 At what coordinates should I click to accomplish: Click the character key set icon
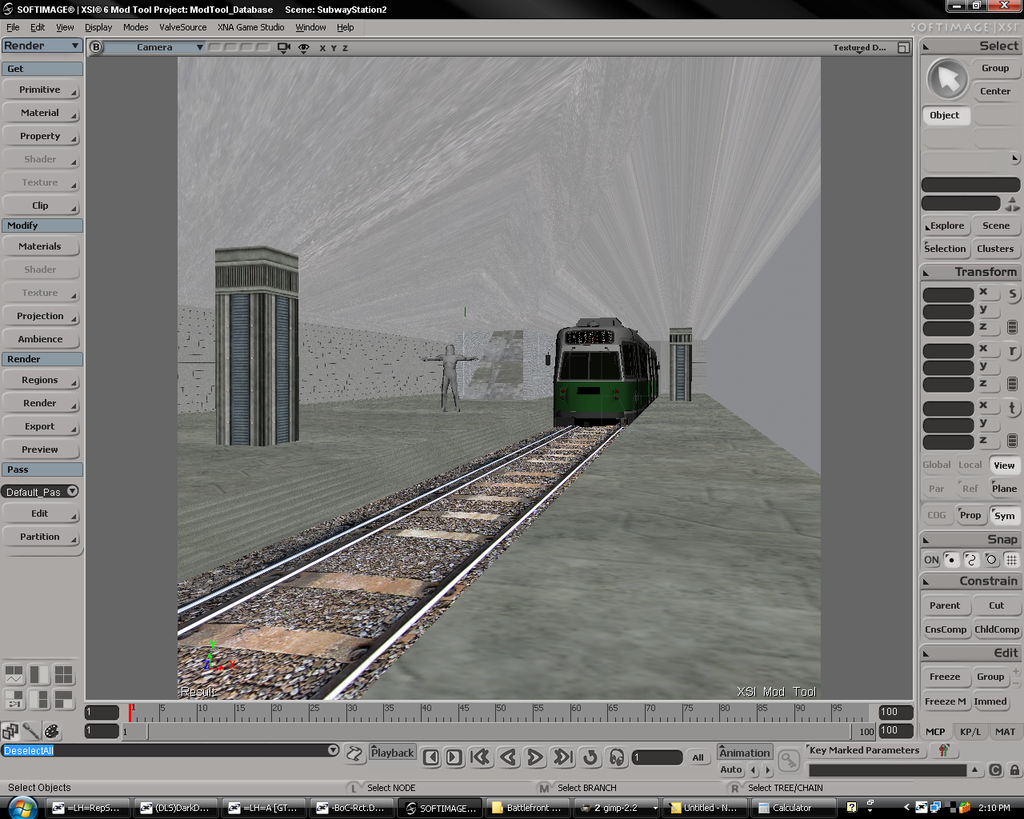943,750
